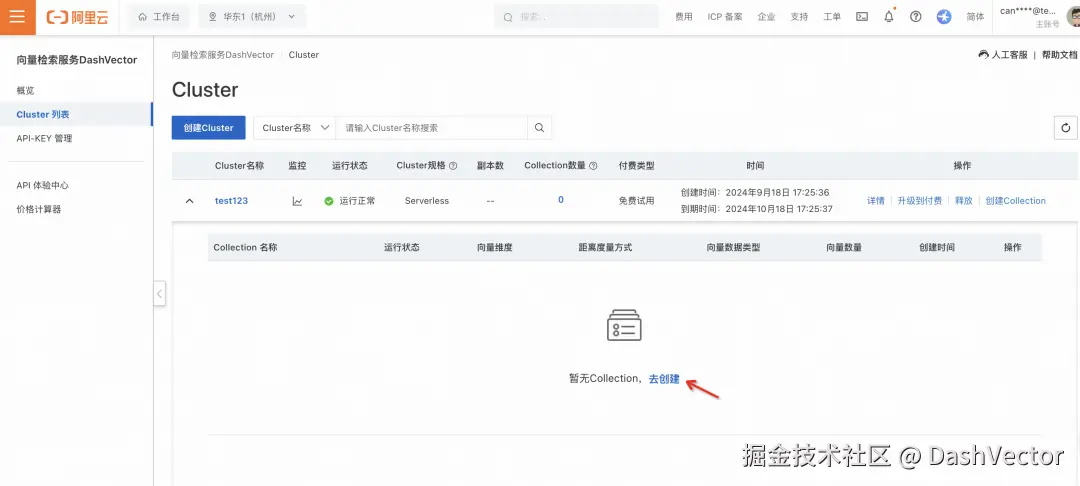Click 释放 to release cluster
1080x486 pixels.
point(964,201)
